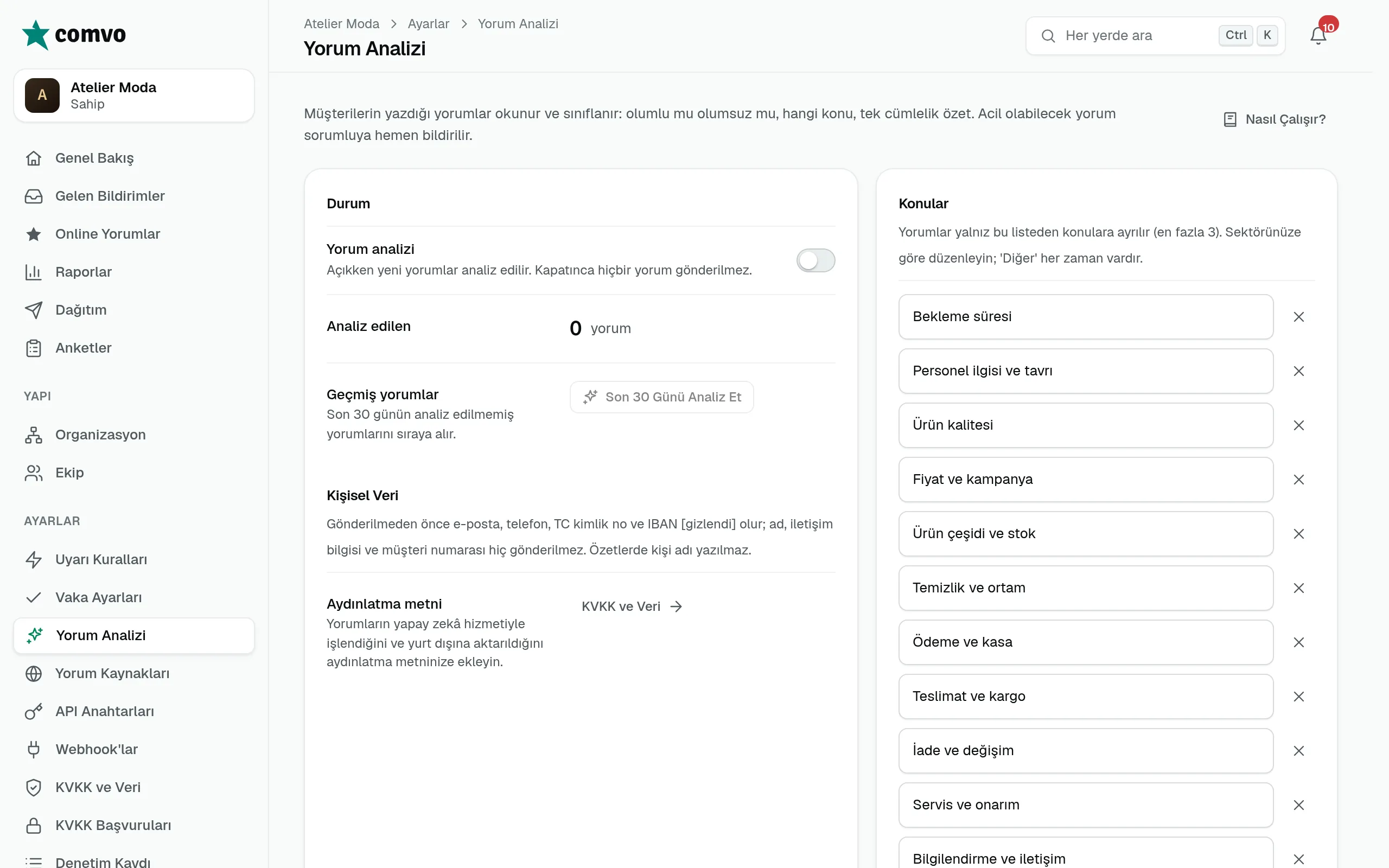This screenshot has height=868, width=1389.
Task: Go to Vaka Ayarları
Action: (x=133, y=597)
